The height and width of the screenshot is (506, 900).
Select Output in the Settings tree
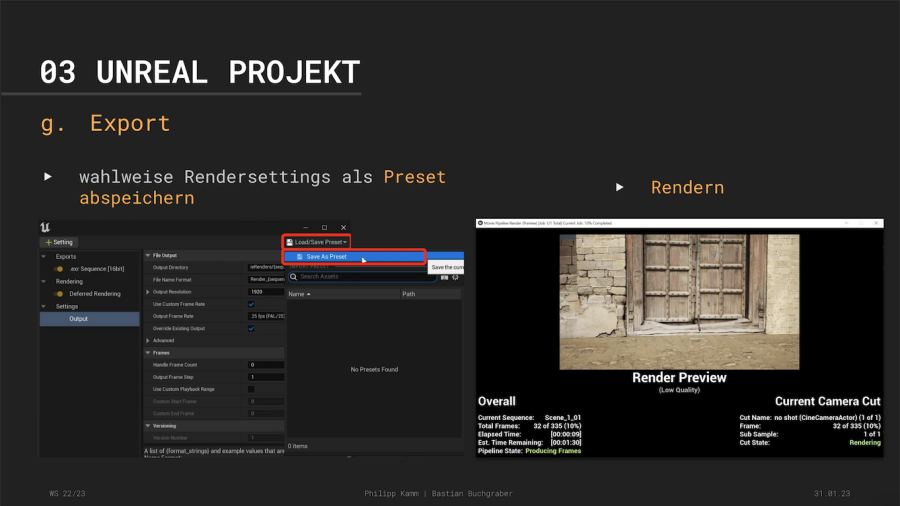coord(79,319)
